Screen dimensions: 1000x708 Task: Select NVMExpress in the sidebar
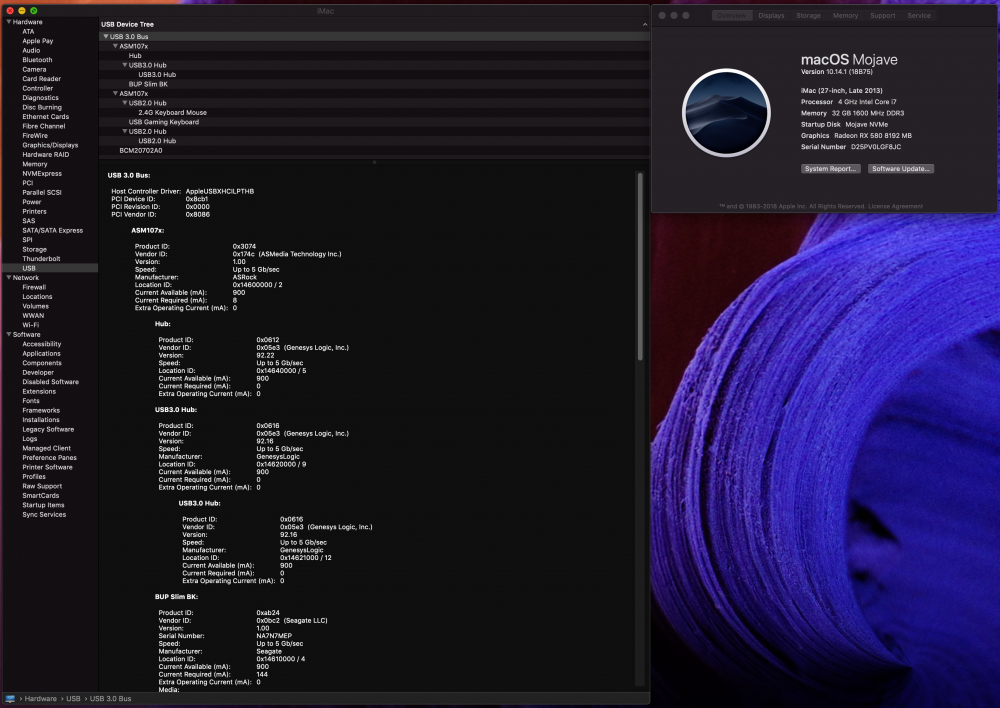[42, 173]
